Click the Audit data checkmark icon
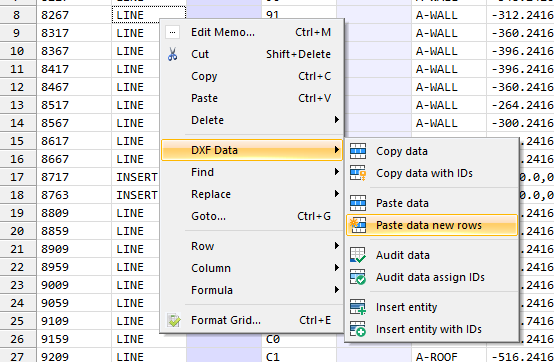This screenshot has width=554, height=362. tap(358, 255)
